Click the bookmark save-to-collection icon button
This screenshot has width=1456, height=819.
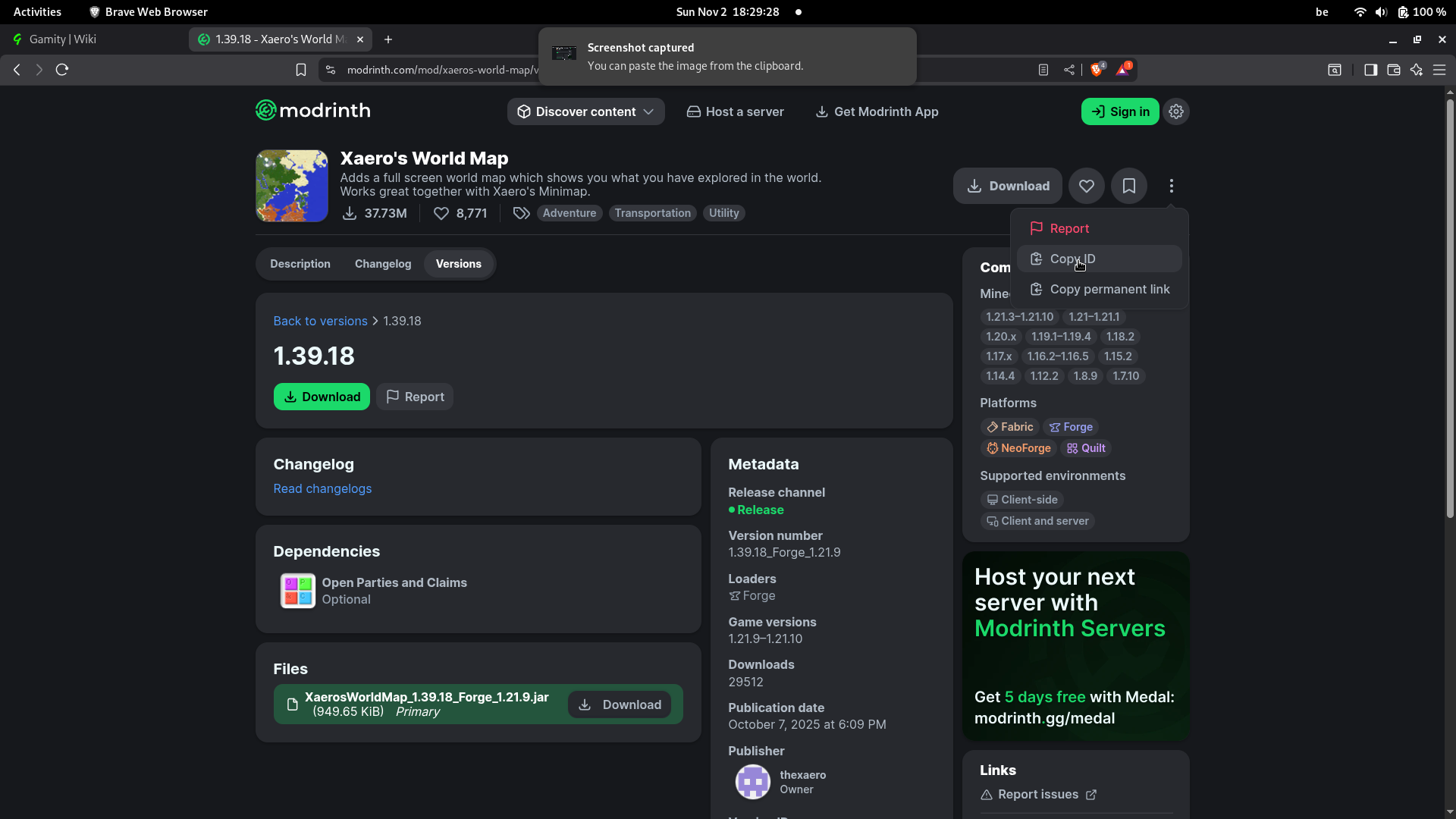pyautogui.click(x=1128, y=186)
